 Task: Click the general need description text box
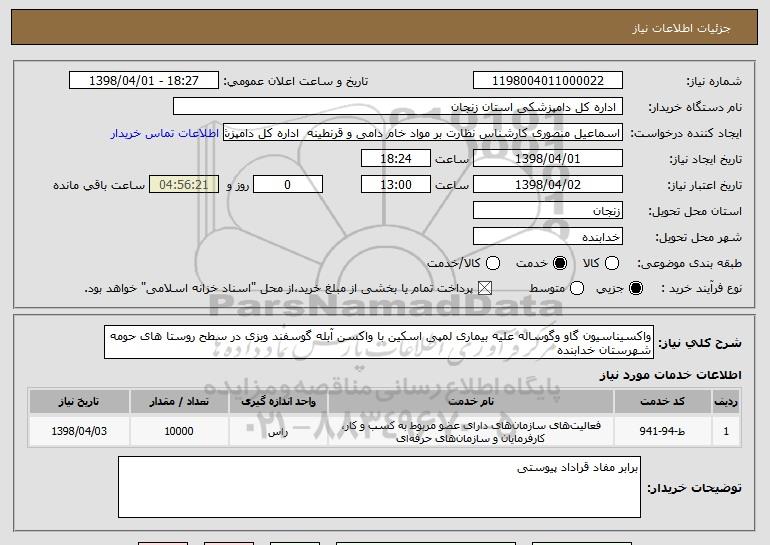379,342
